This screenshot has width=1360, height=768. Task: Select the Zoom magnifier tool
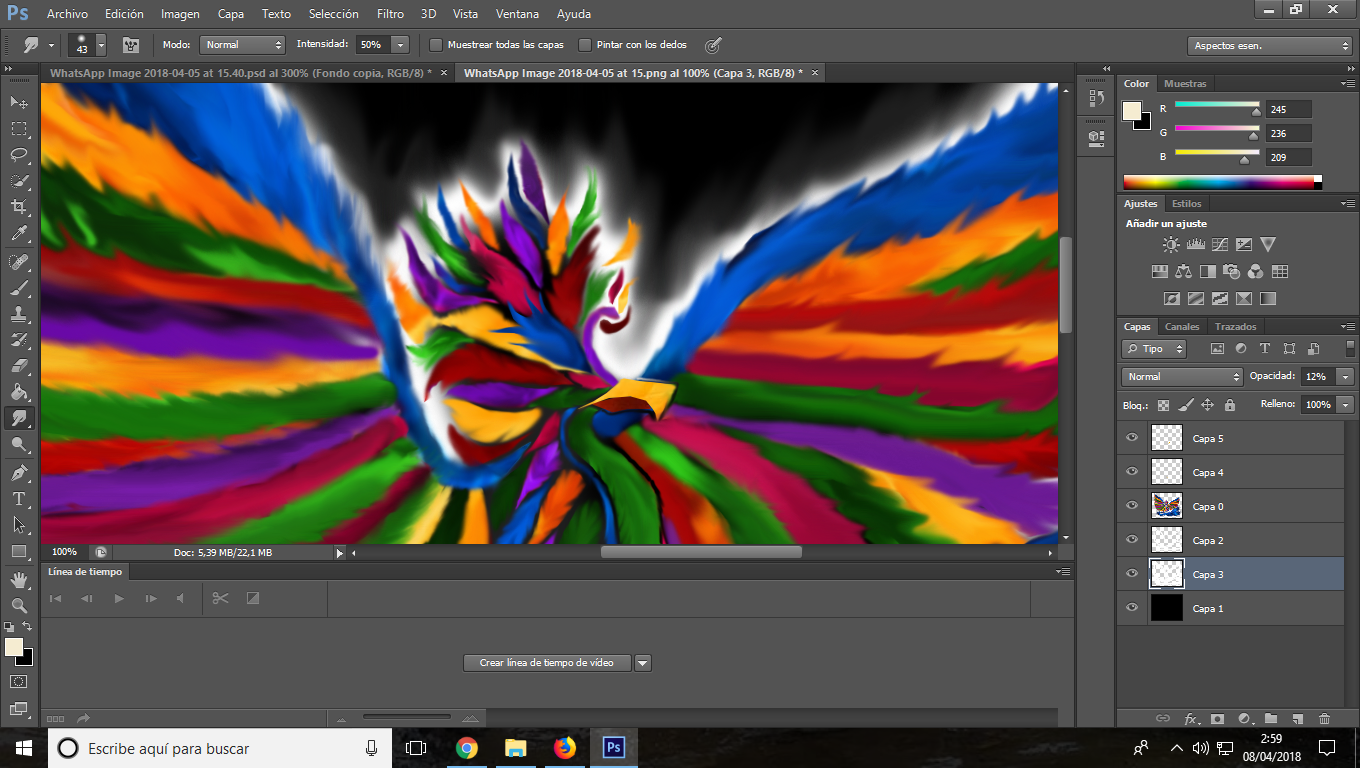tap(19, 606)
